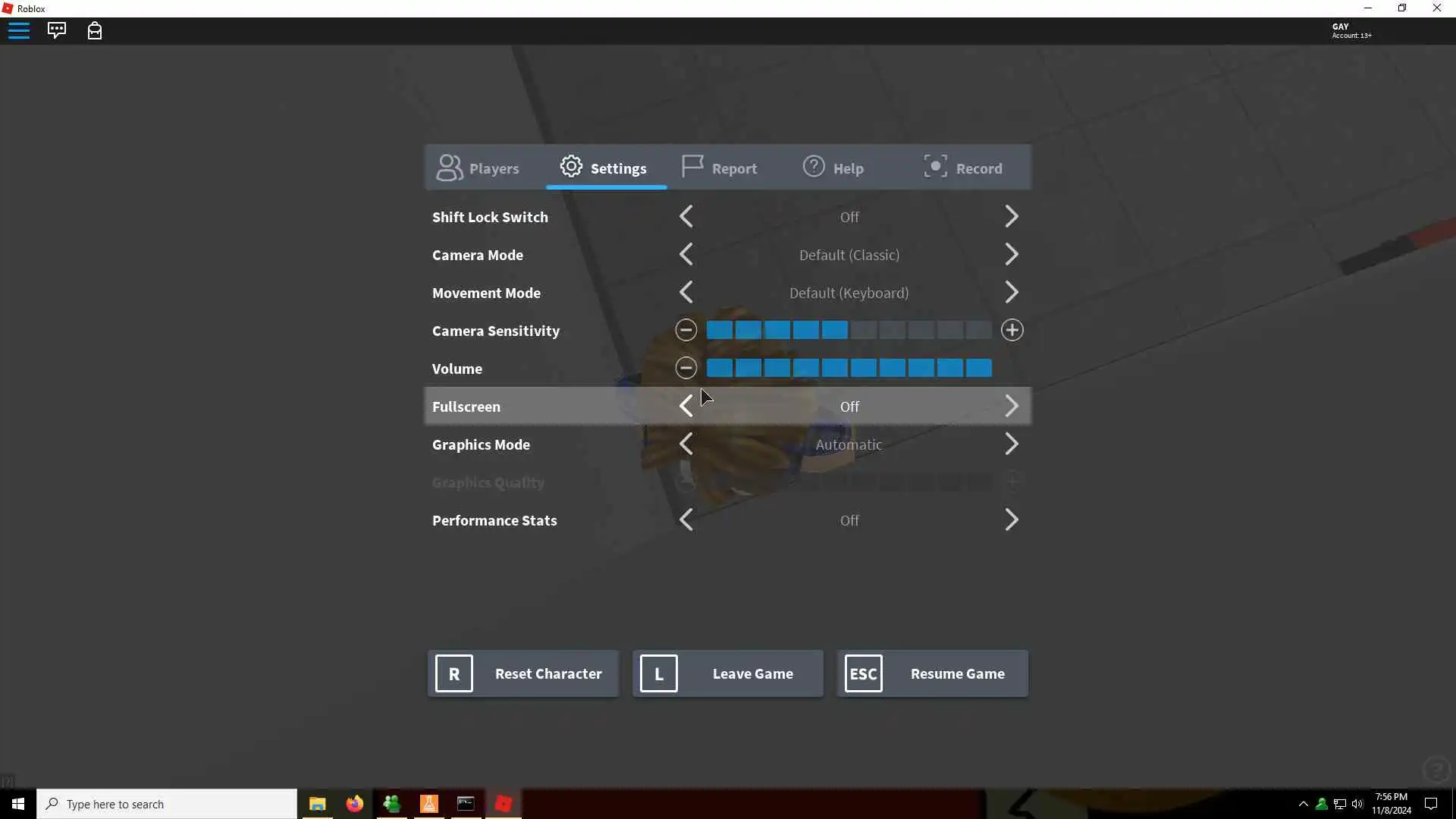Open the chat bubble icon
Viewport: 1456px width, 819px height.
[57, 30]
